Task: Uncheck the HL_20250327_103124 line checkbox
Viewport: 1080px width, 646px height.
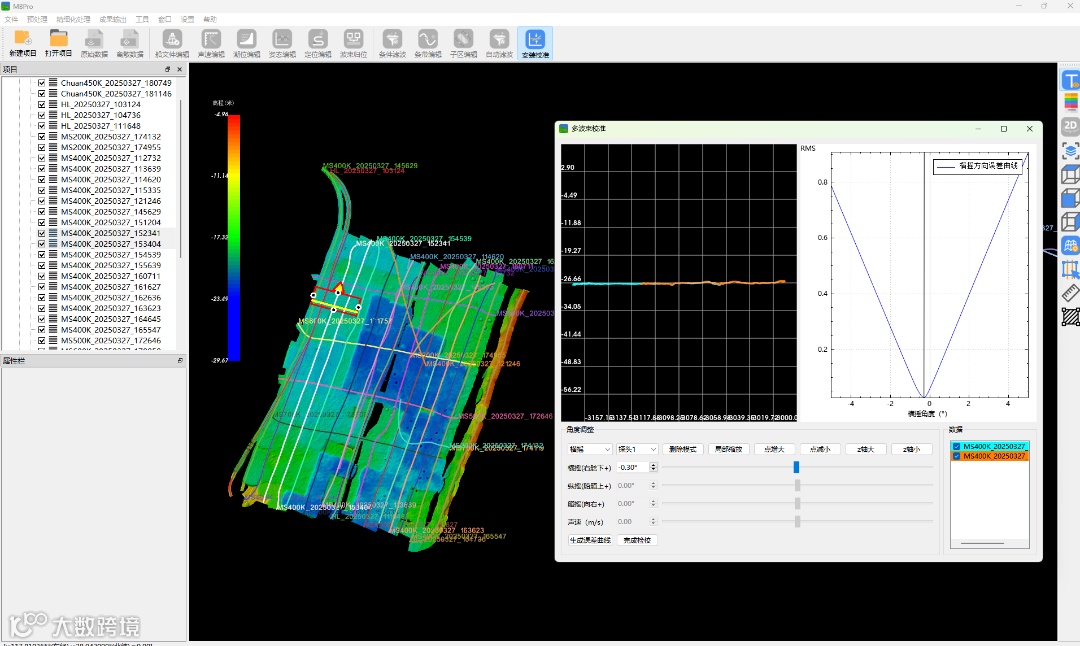Action: tap(41, 104)
